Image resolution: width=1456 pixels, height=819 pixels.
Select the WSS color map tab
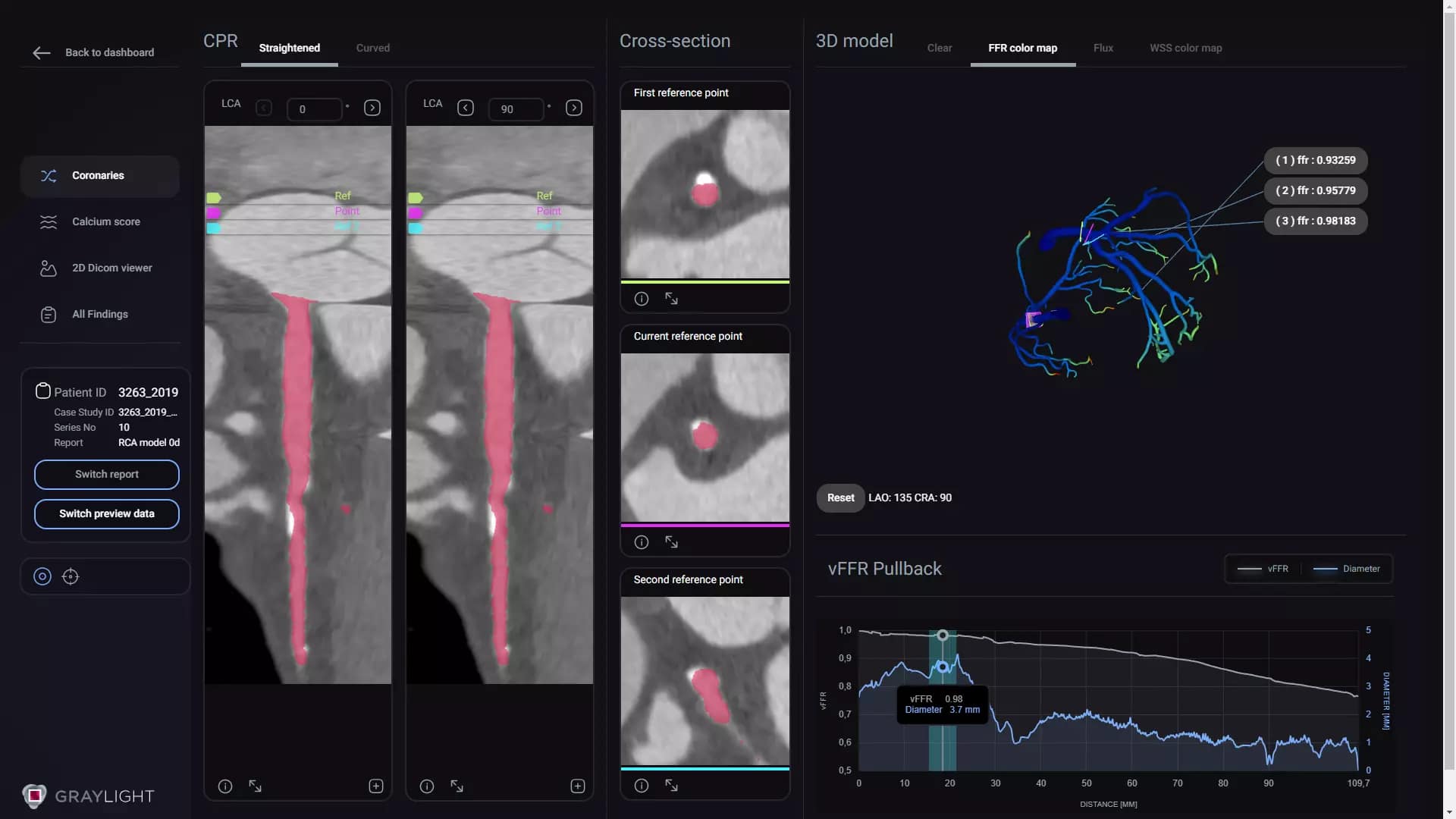coord(1186,48)
